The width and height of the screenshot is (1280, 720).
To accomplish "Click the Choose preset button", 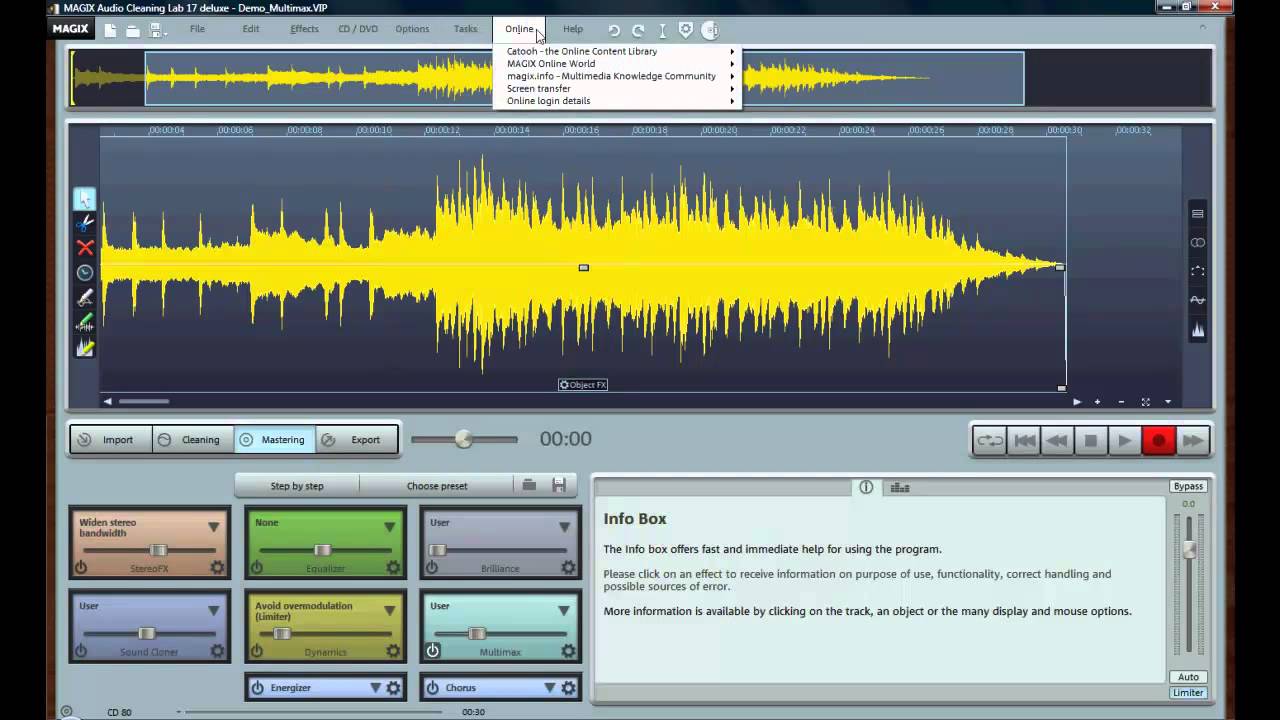I will pyautogui.click(x=437, y=486).
